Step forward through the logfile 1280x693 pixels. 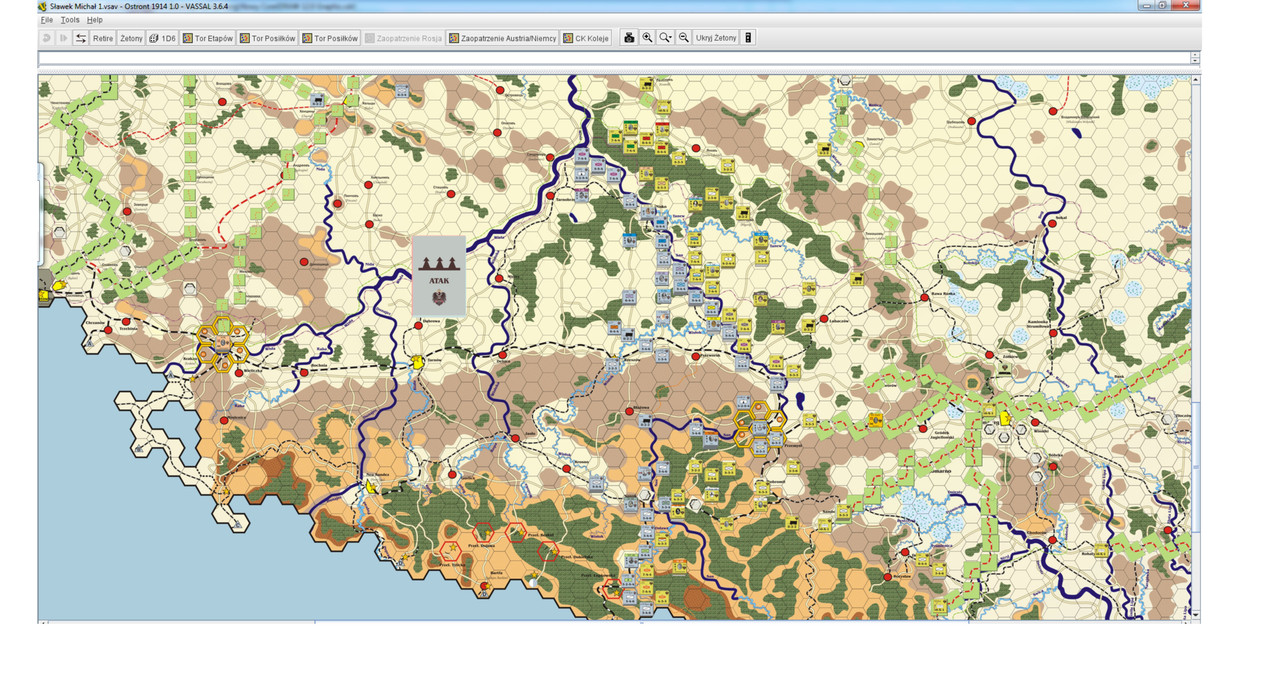pyautogui.click(x=64, y=38)
